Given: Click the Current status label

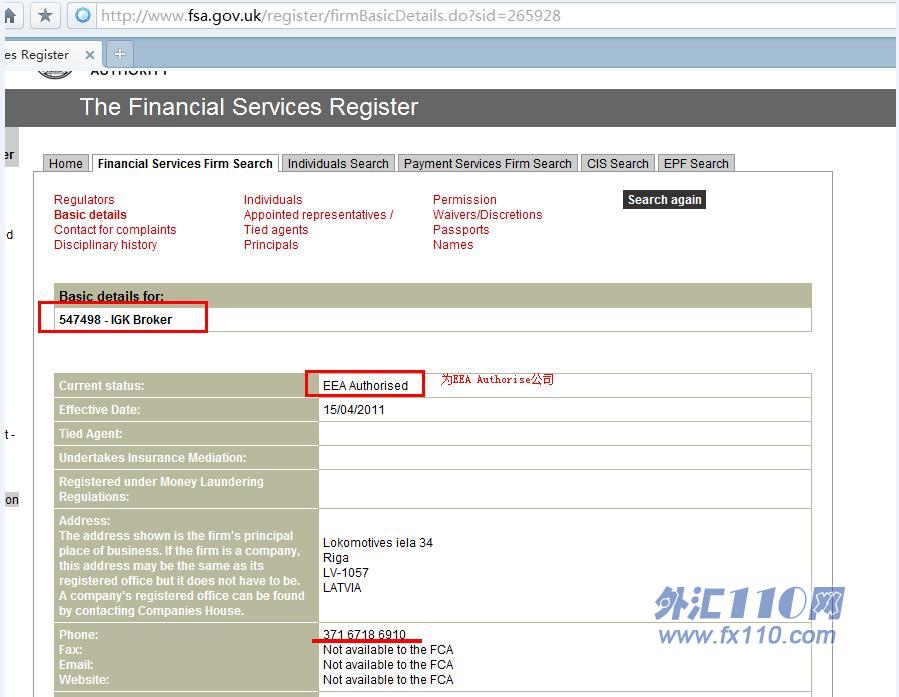Looking at the screenshot, I should coord(101,385).
